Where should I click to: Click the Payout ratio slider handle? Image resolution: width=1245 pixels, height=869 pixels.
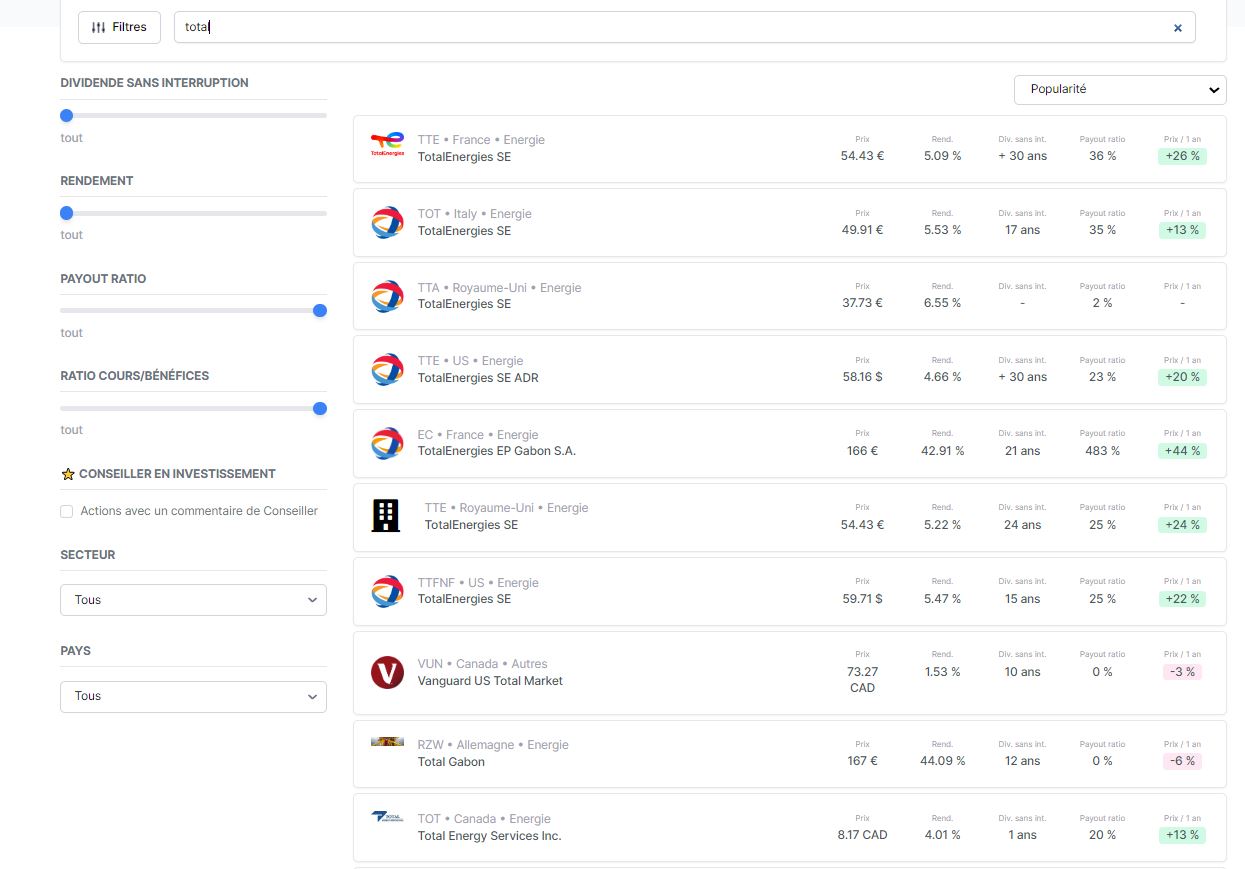(x=320, y=311)
